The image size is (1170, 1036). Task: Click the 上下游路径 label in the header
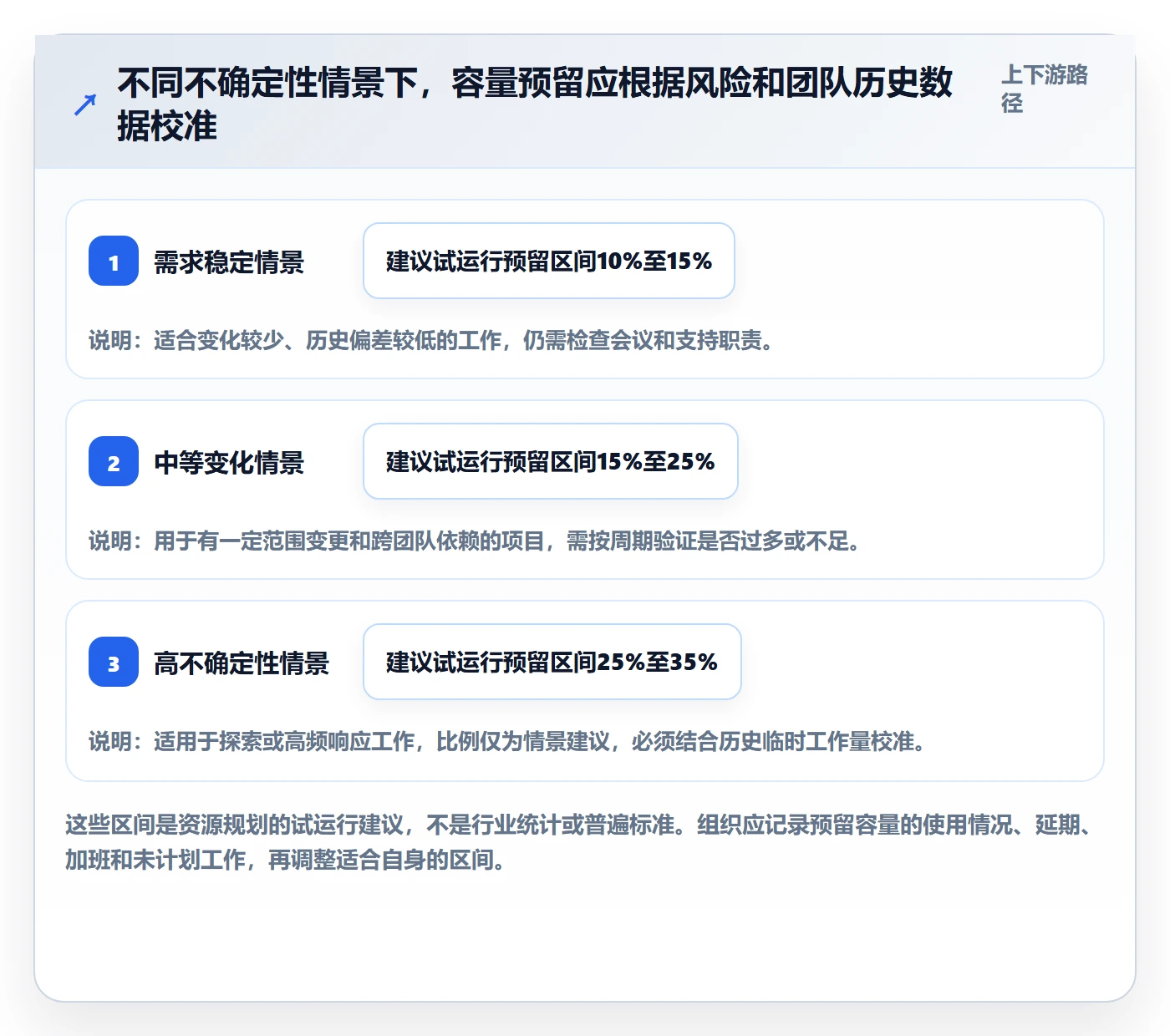pos(1045,89)
